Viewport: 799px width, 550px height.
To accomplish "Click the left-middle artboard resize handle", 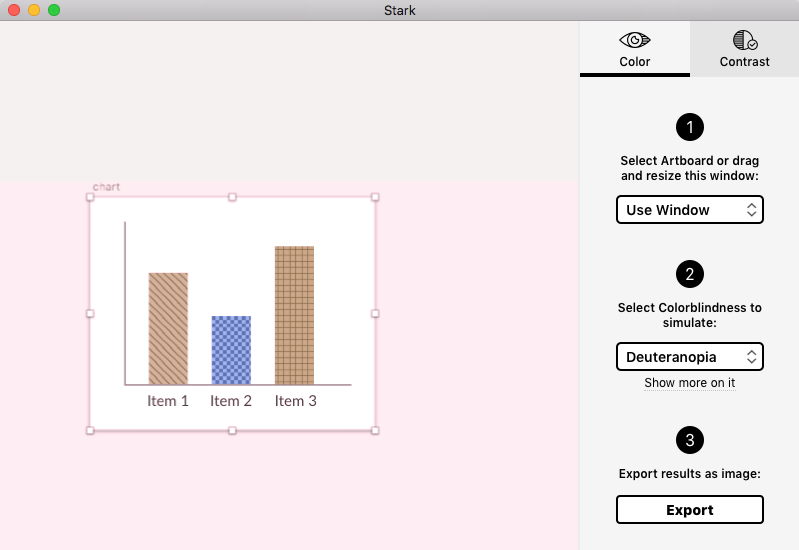I will point(90,313).
